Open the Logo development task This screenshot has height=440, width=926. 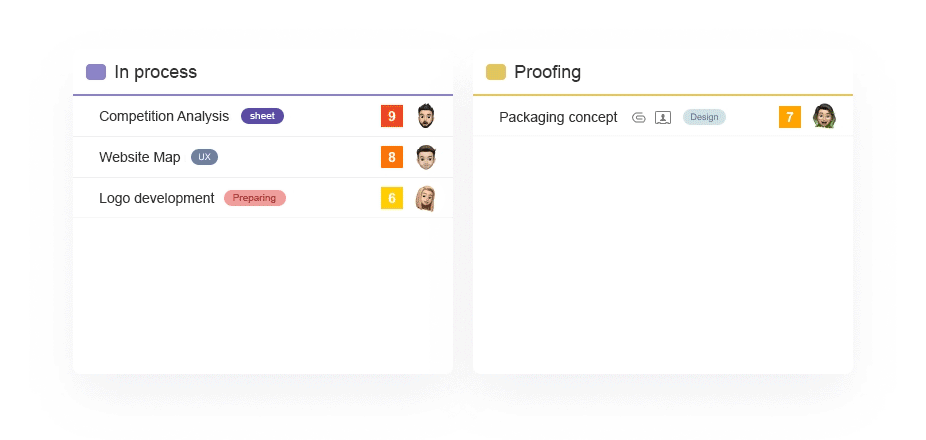pyautogui.click(x=156, y=198)
